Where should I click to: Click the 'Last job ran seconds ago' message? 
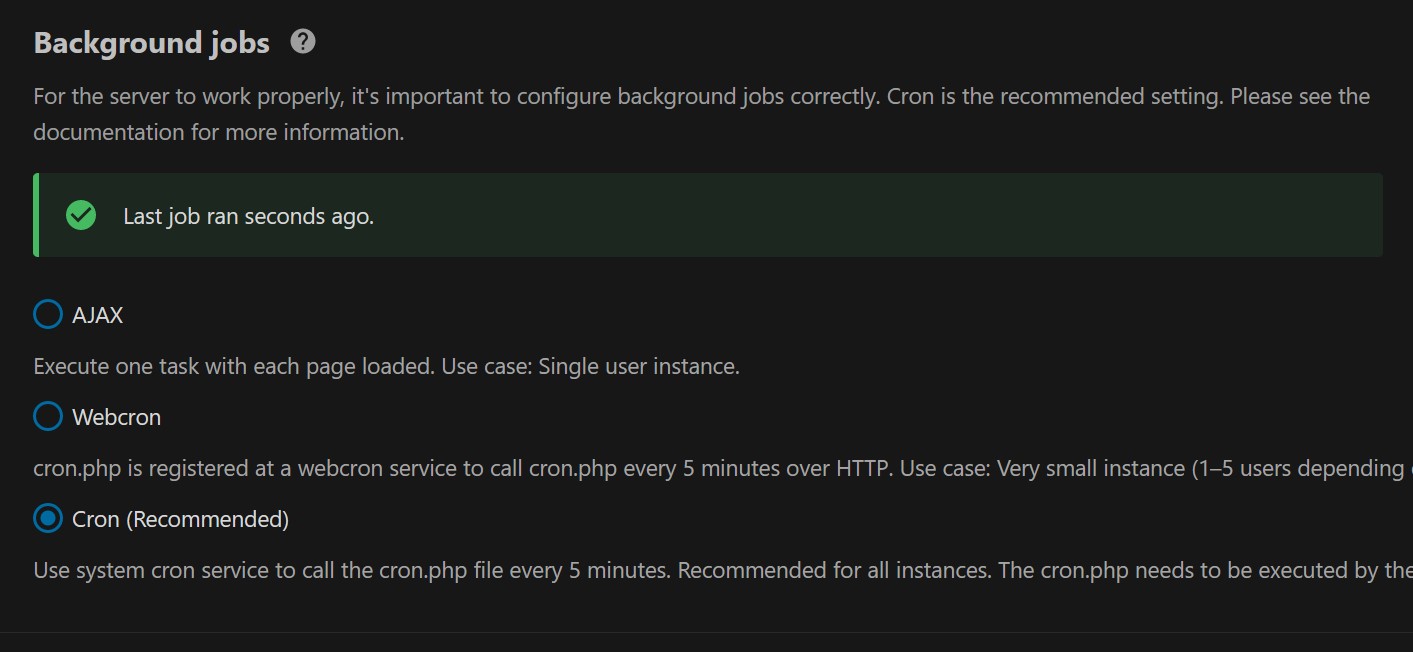point(249,216)
